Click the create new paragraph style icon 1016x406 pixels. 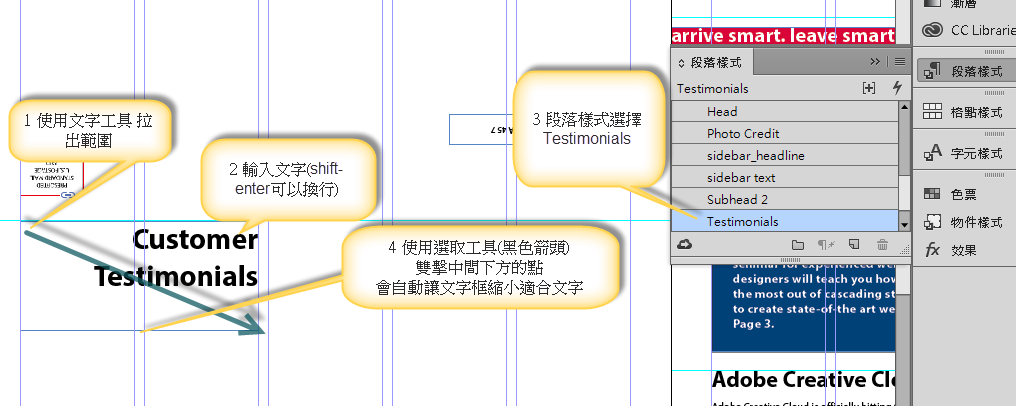pyautogui.click(x=853, y=245)
